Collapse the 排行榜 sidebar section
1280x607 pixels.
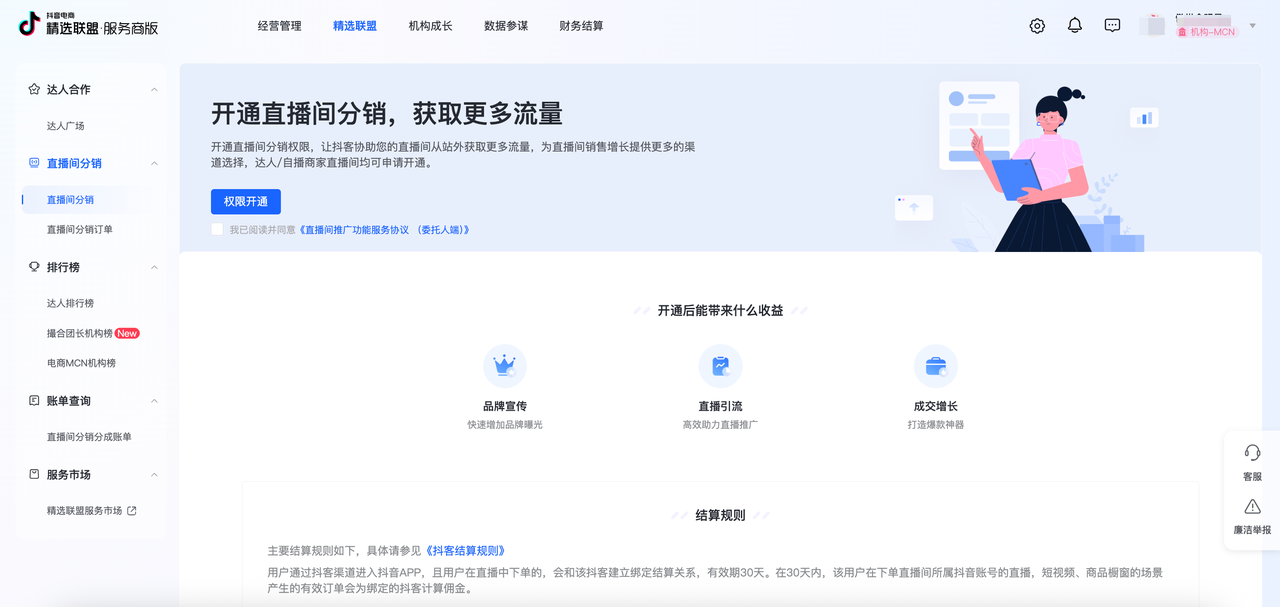[154, 268]
